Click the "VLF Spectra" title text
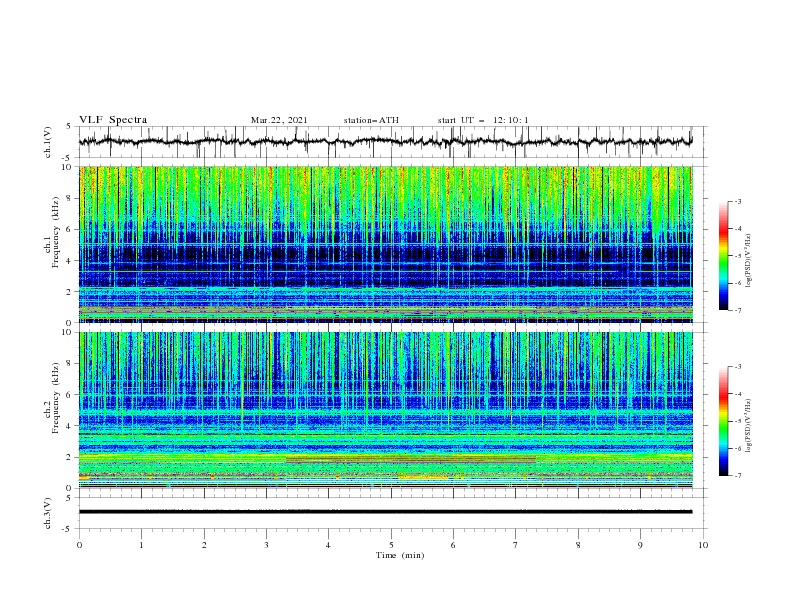 click(x=113, y=120)
